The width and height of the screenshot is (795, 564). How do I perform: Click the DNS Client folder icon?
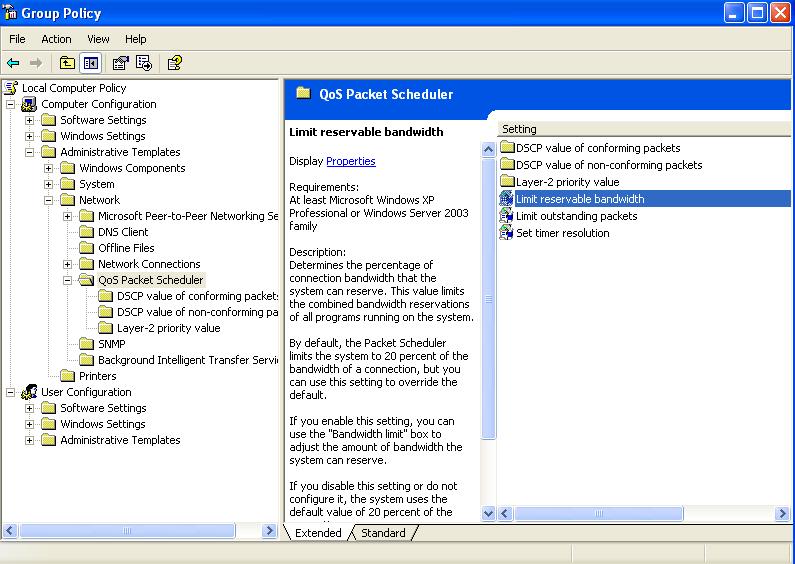pyautogui.click(x=87, y=232)
